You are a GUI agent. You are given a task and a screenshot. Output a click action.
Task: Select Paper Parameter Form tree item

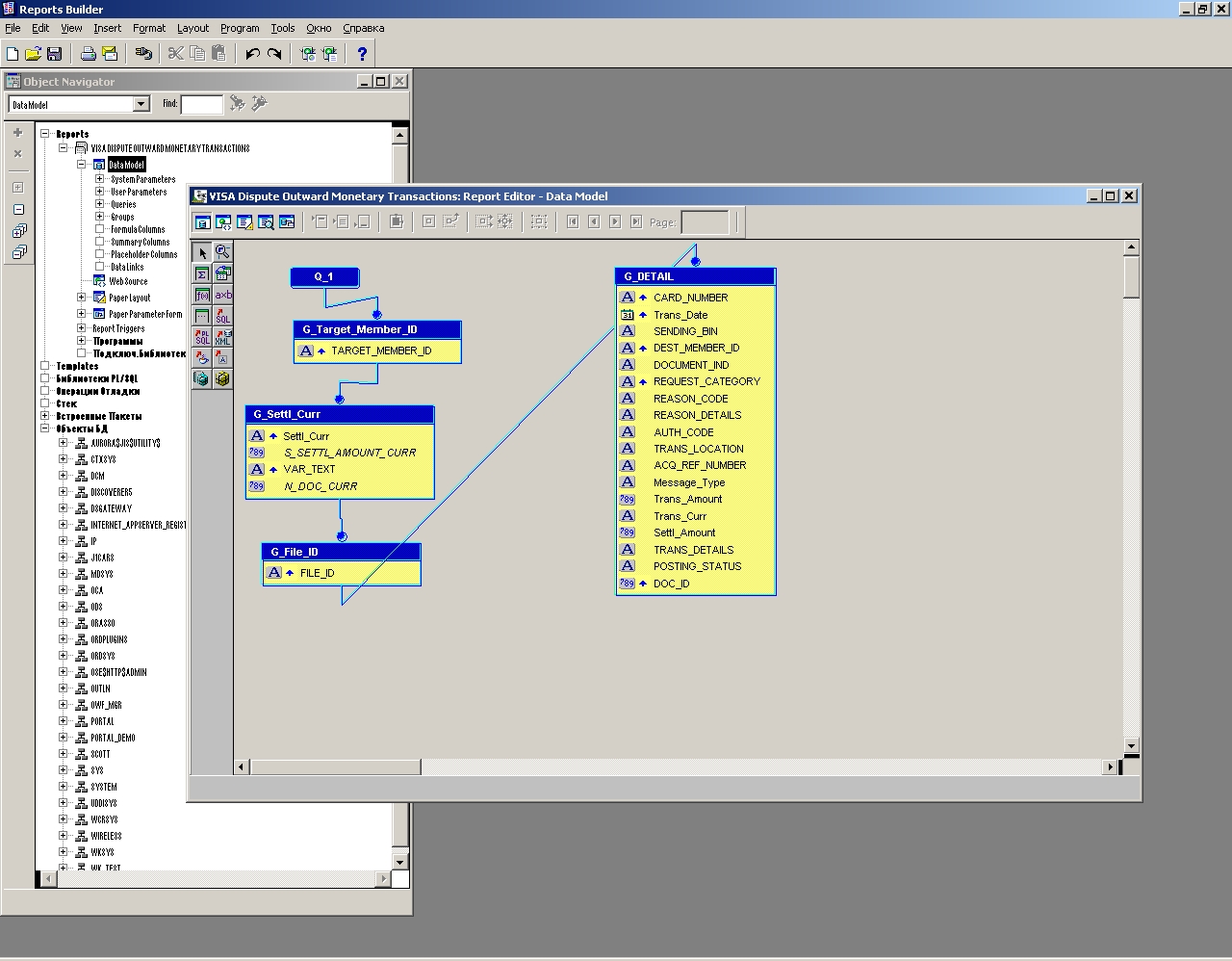click(145, 314)
